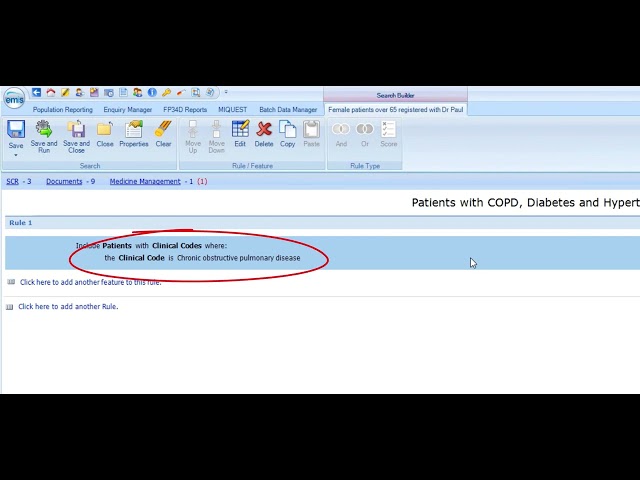Click grid icon beside add another feature
The height and width of the screenshot is (480, 640).
click(x=11, y=282)
